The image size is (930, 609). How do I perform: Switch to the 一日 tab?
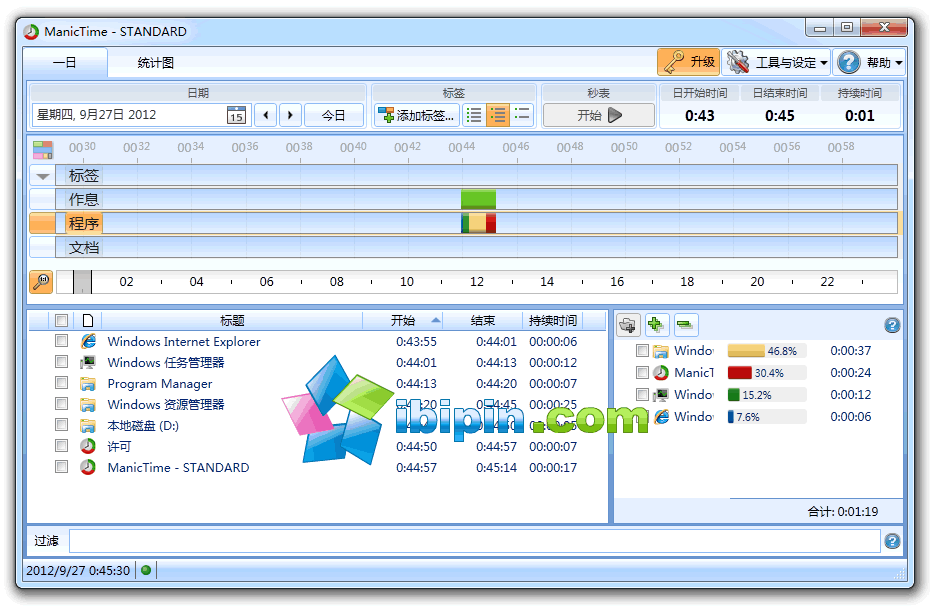[x=65, y=62]
